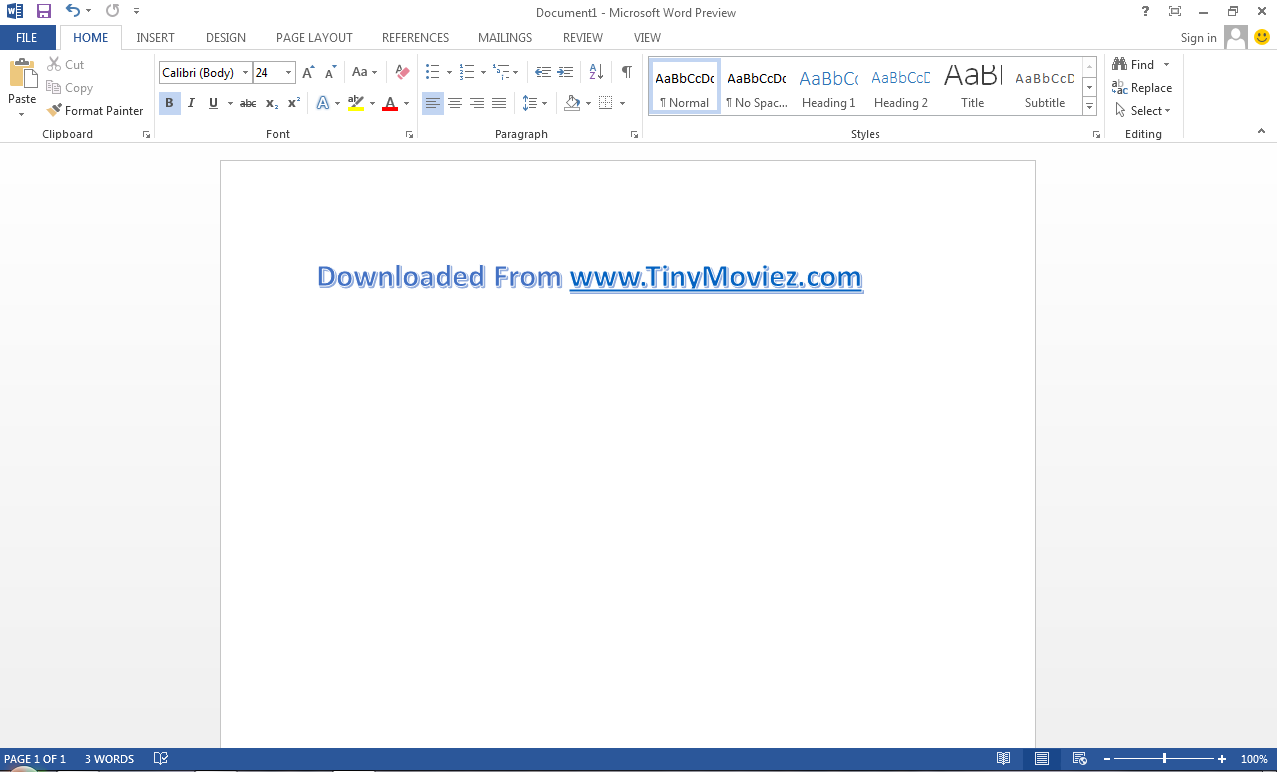Screen dimensions: 1277x772
Task: Open the www.TinyMoviez.com hyperlink
Action: pos(716,276)
